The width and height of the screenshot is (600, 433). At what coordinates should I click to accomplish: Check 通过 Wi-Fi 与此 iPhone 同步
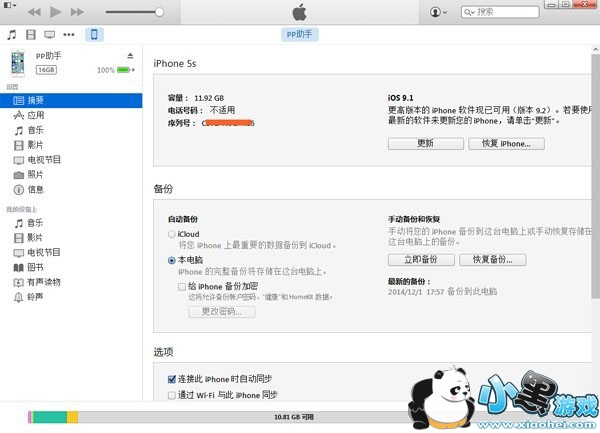coord(172,395)
